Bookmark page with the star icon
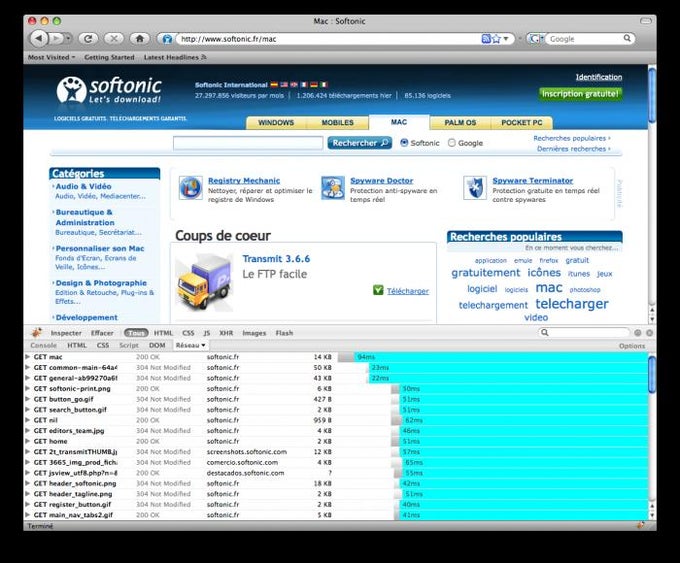The height and width of the screenshot is (563, 680). [496, 39]
